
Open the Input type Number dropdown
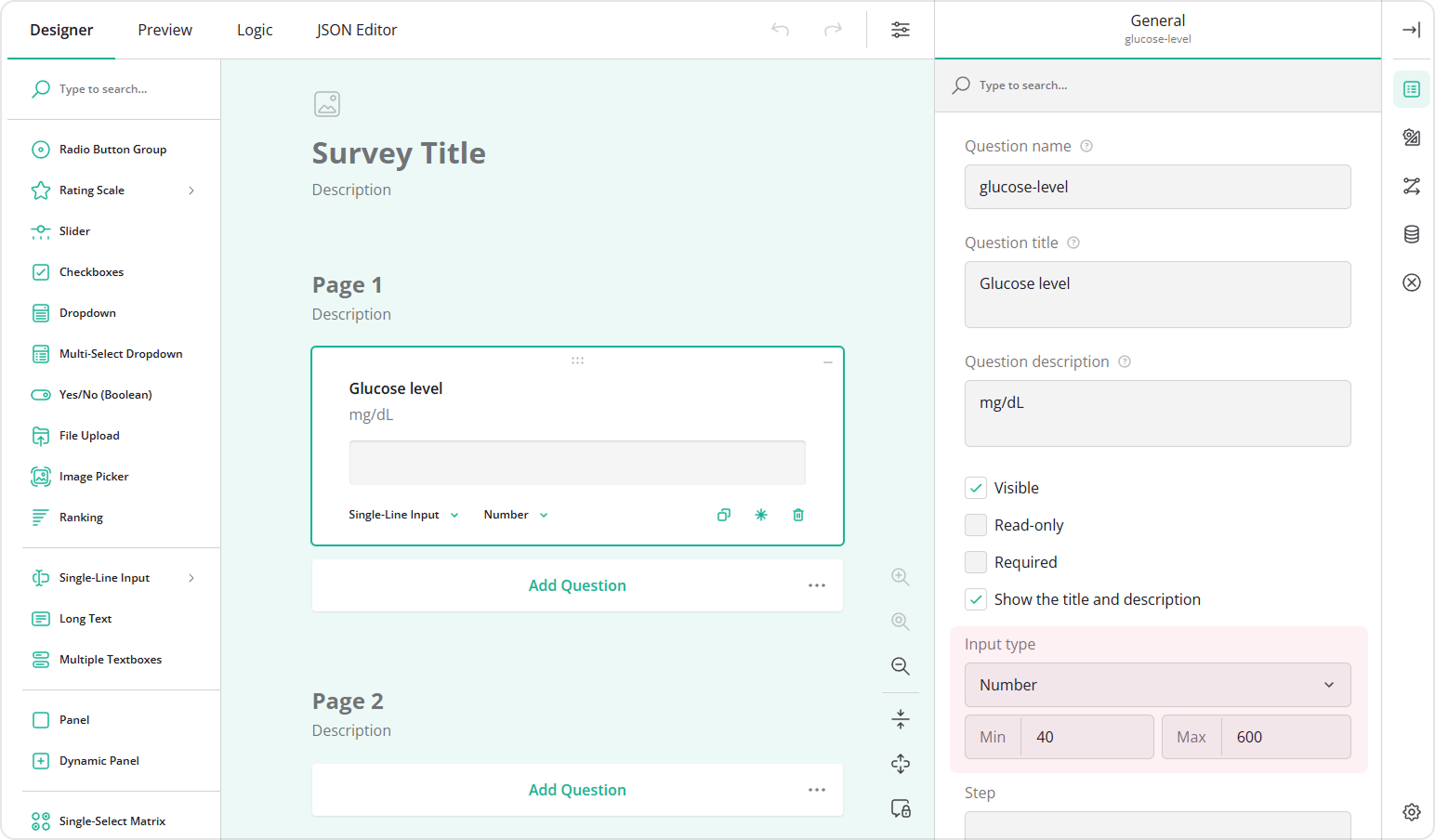(1157, 685)
